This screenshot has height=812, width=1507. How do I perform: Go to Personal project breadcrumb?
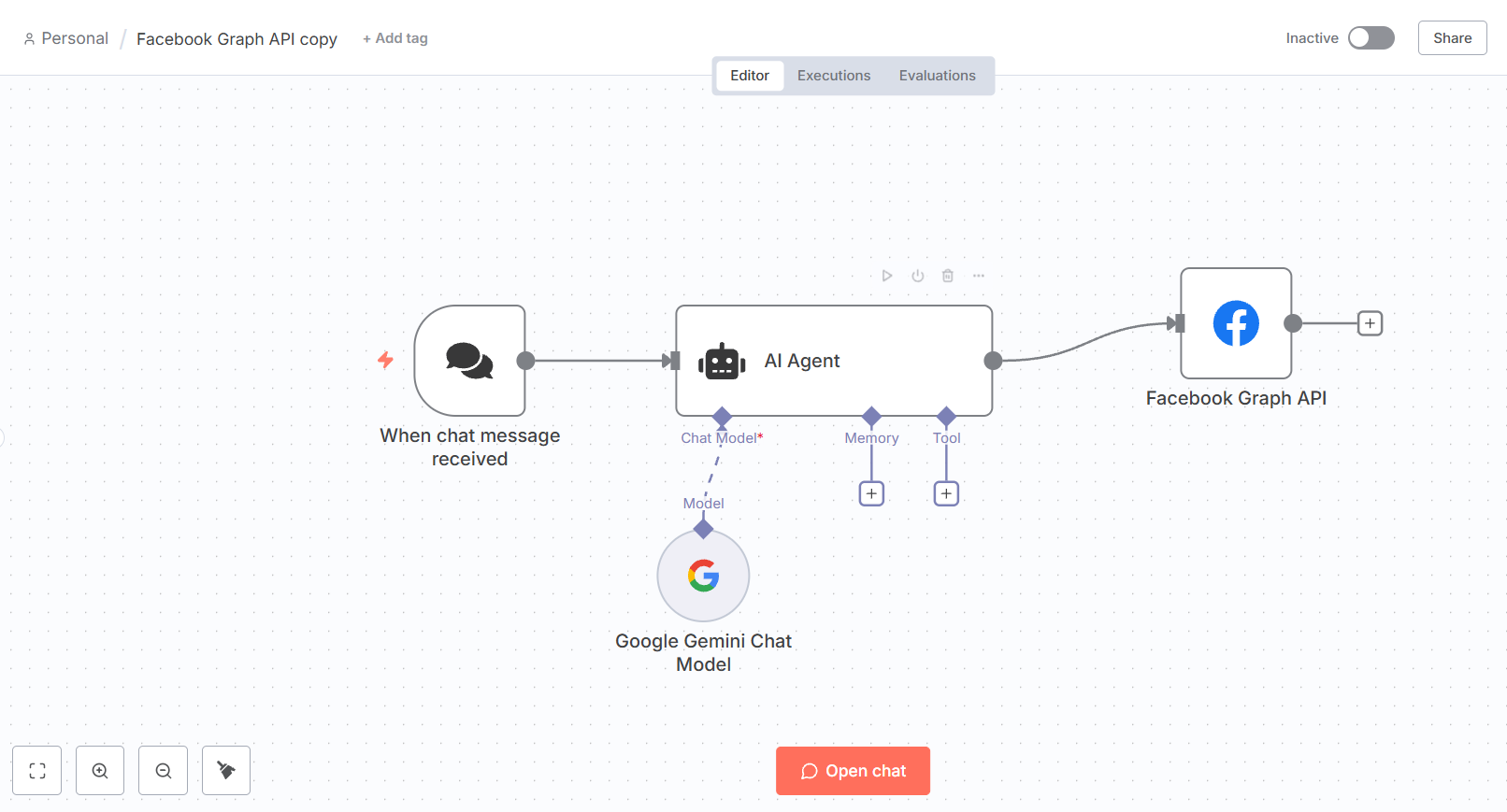pyautogui.click(x=66, y=38)
